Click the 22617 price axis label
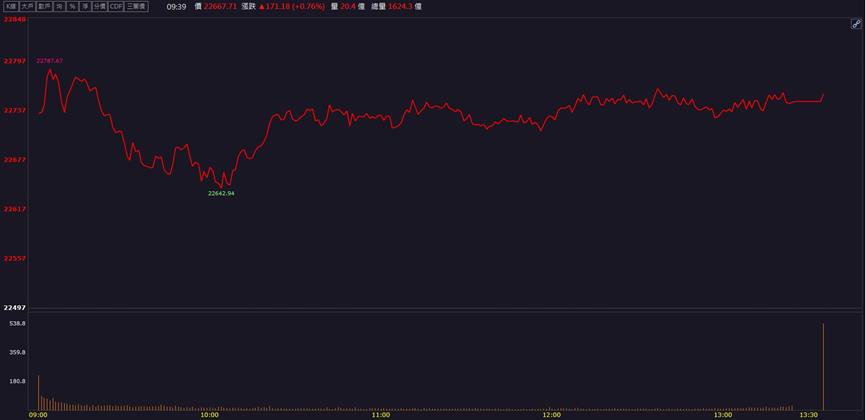 (x=14, y=209)
